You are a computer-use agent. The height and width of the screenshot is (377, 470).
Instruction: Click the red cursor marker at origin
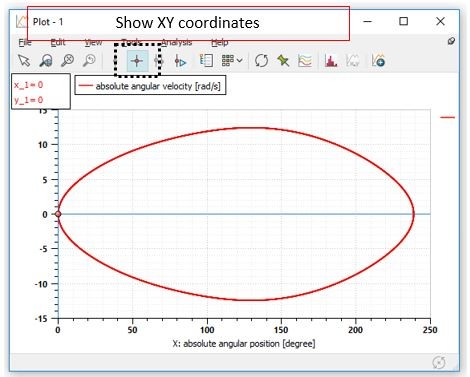click(58, 214)
